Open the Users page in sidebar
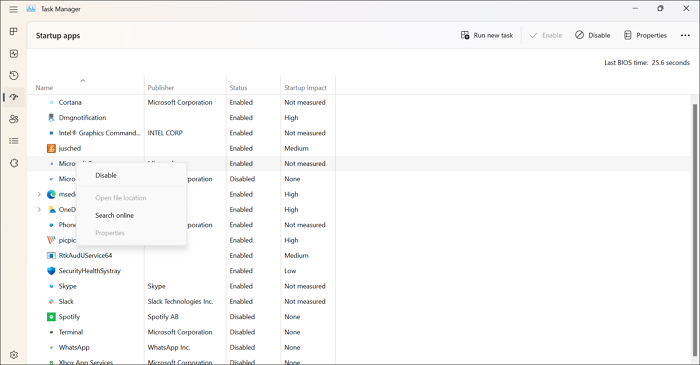The image size is (700, 365). 14,119
